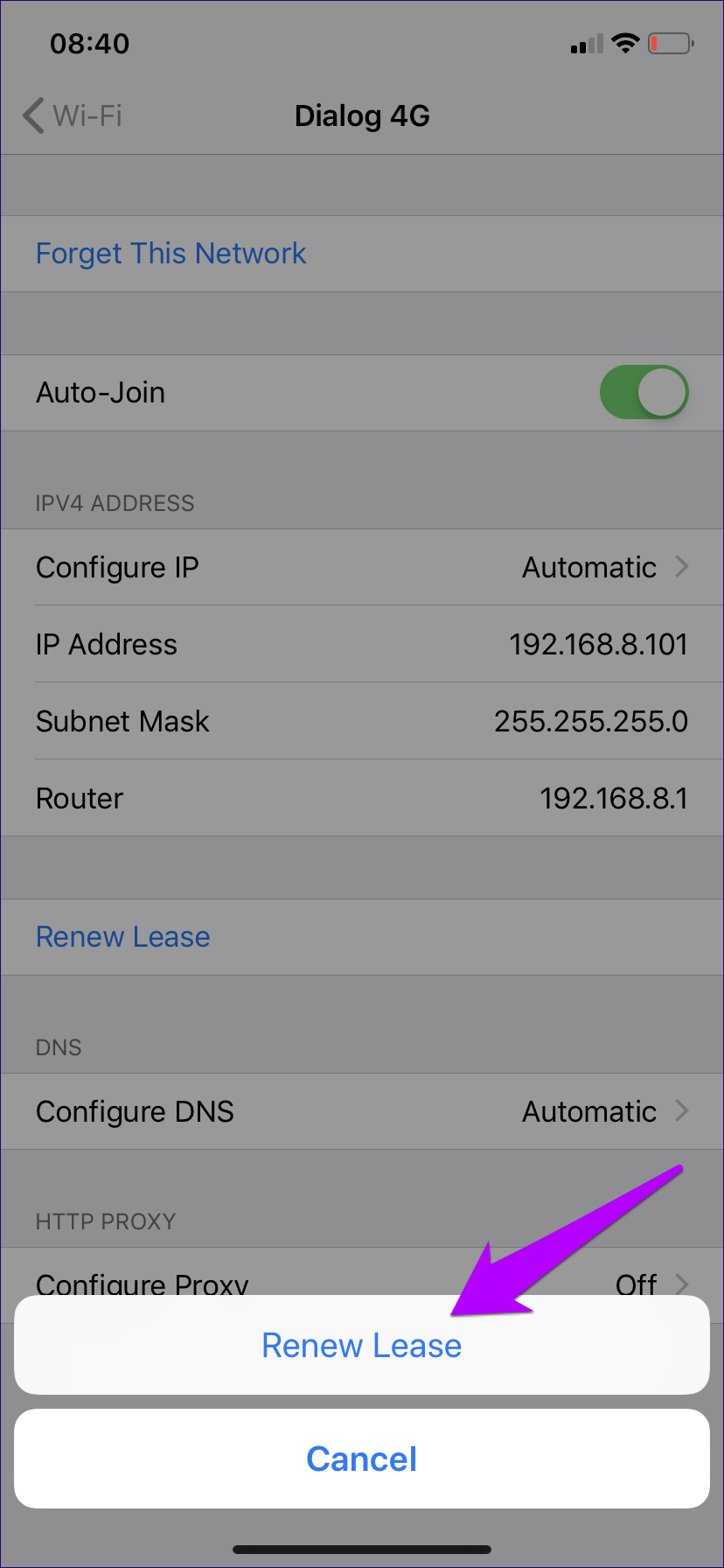Viewport: 724px width, 1568px height.
Task: Tap Forget This Network link
Action: click(x=171, y=254)
